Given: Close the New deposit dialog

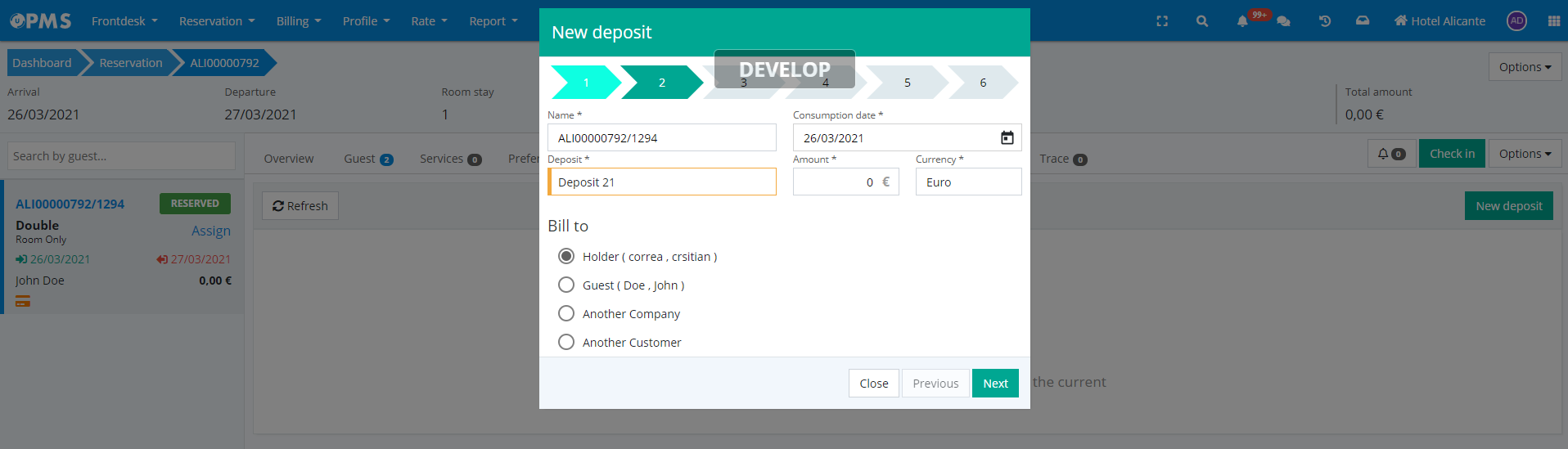Looking at the screenshot, I should [x=873, y=384].
